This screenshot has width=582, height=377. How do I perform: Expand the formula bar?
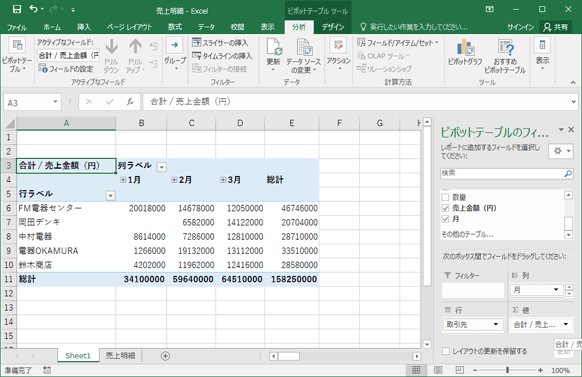(x=573, y=102)
